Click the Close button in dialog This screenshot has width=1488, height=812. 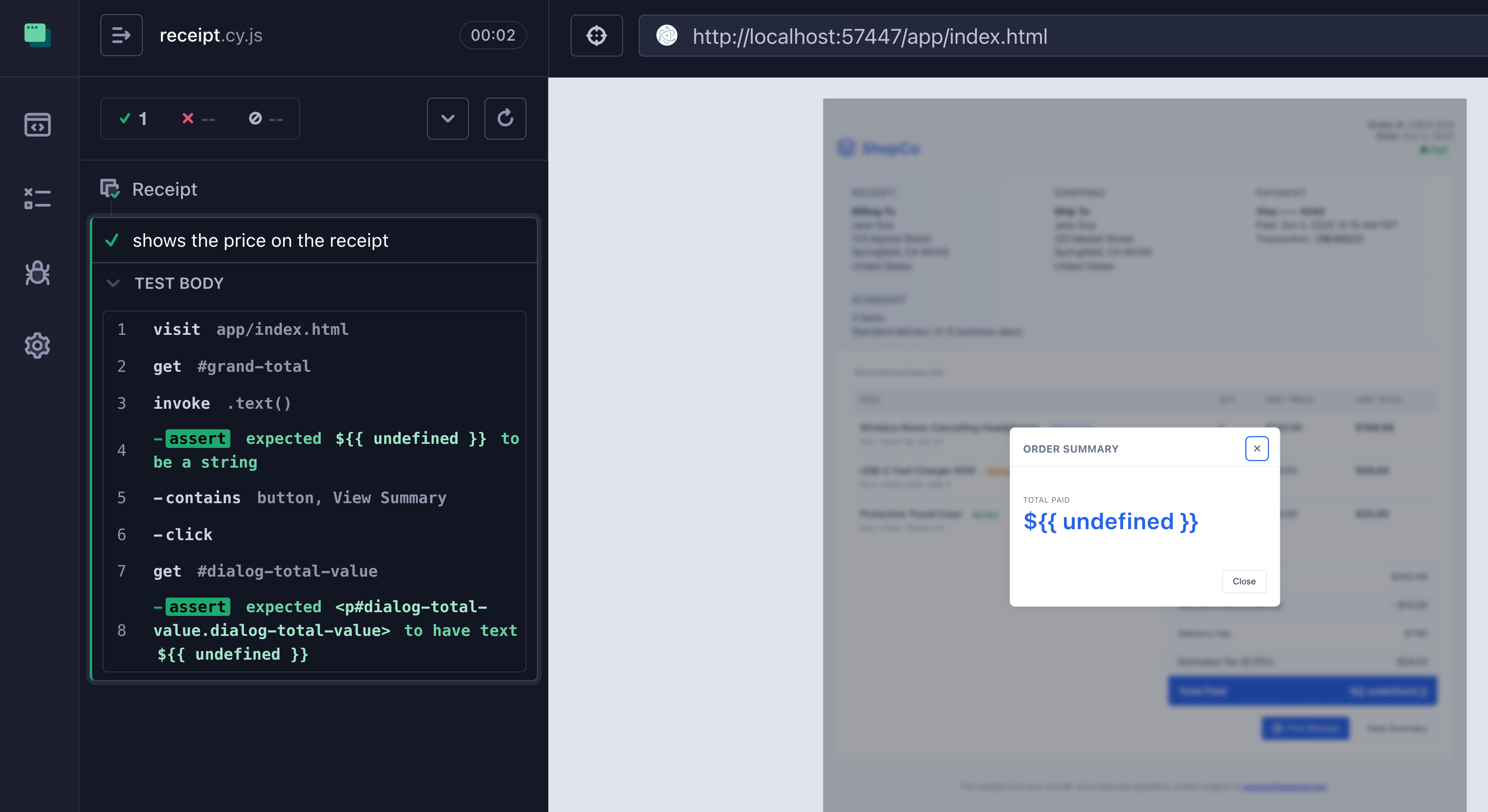pos(1243,582)
